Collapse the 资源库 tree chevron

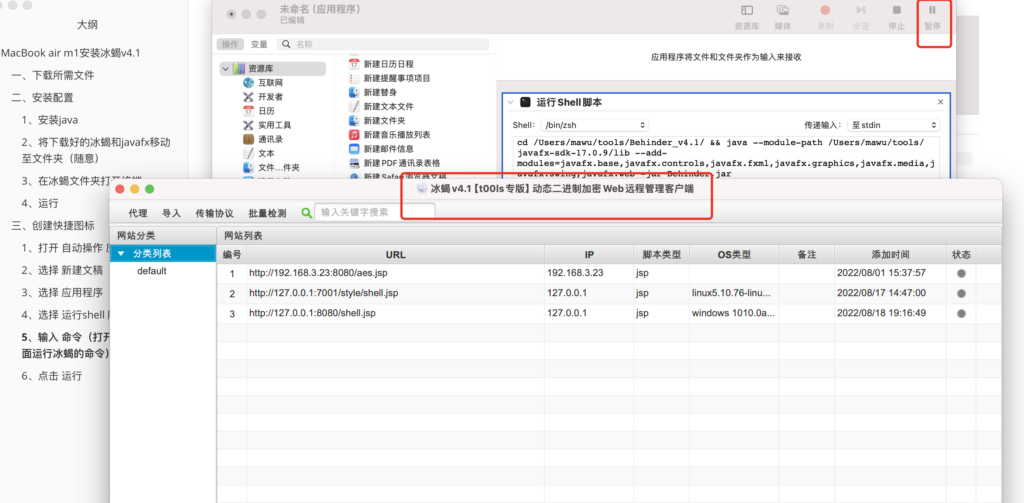225,69
